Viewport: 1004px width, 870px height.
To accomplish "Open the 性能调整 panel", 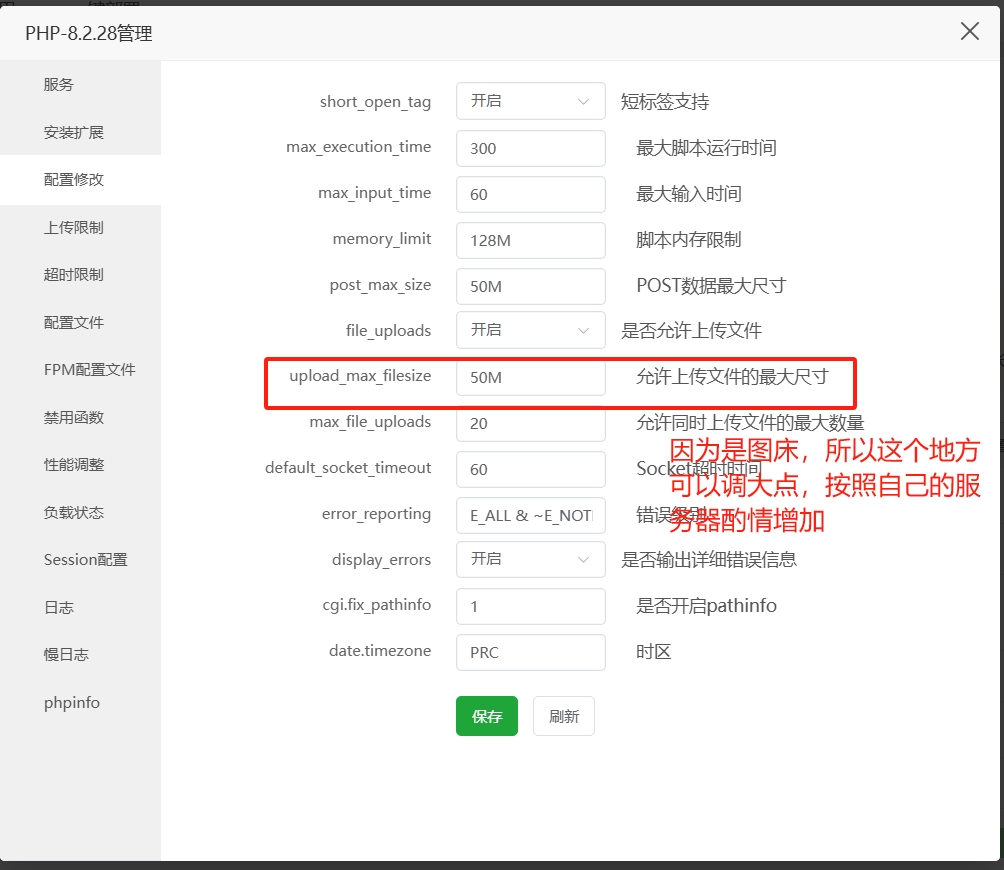I will [x=70, y=464].
